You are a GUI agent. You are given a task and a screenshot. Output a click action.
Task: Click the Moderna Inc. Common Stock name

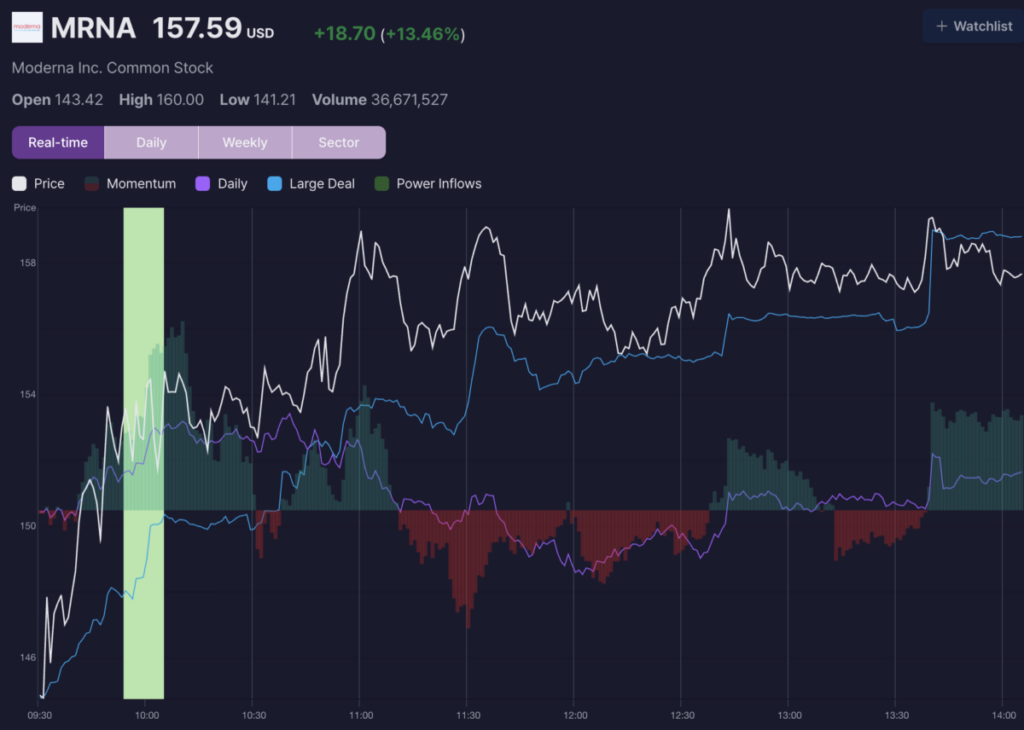(x=112, y=68)
